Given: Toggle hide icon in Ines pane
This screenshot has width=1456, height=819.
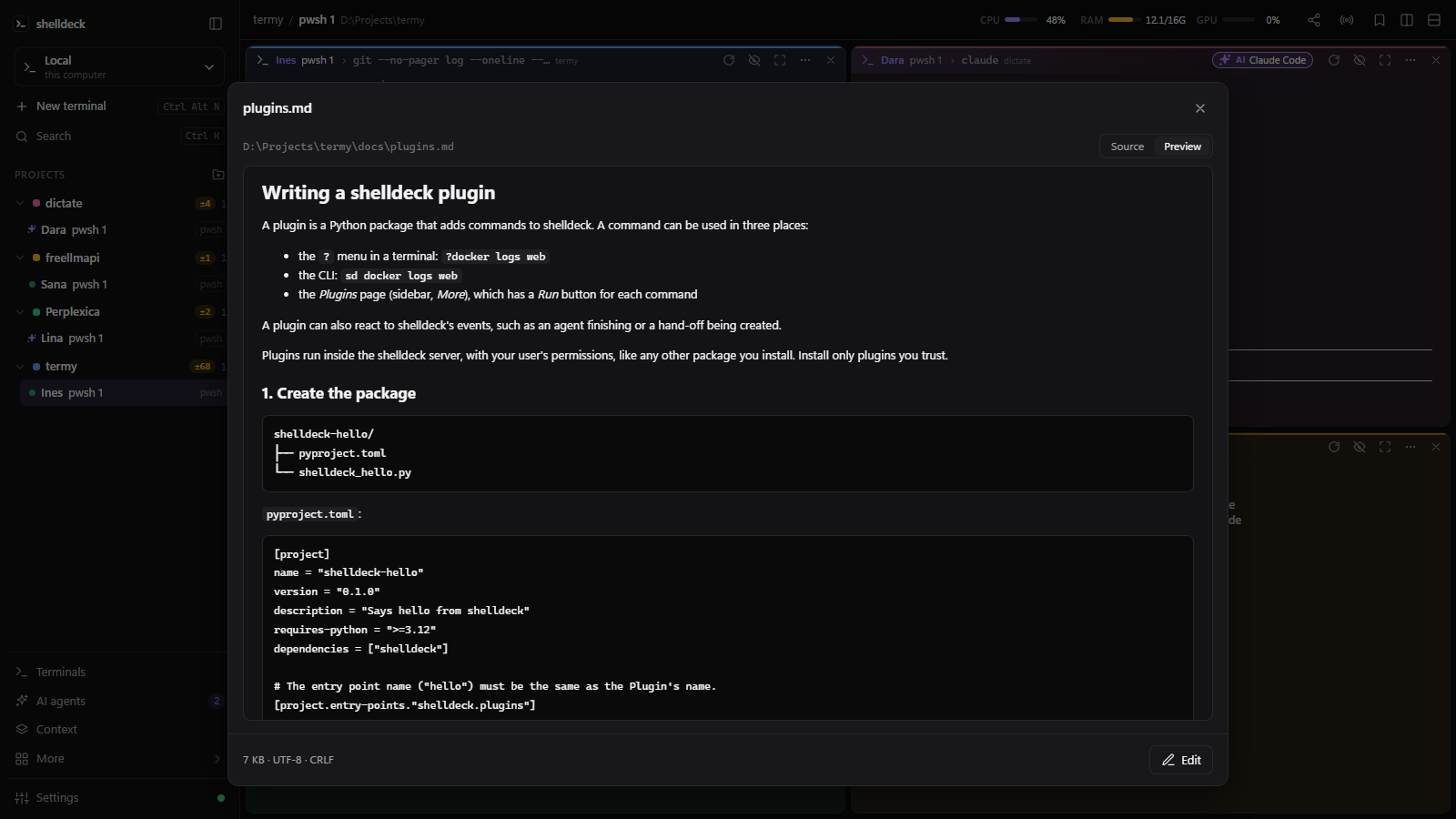Looking at the screenshot, I should [x=754, y=60].
